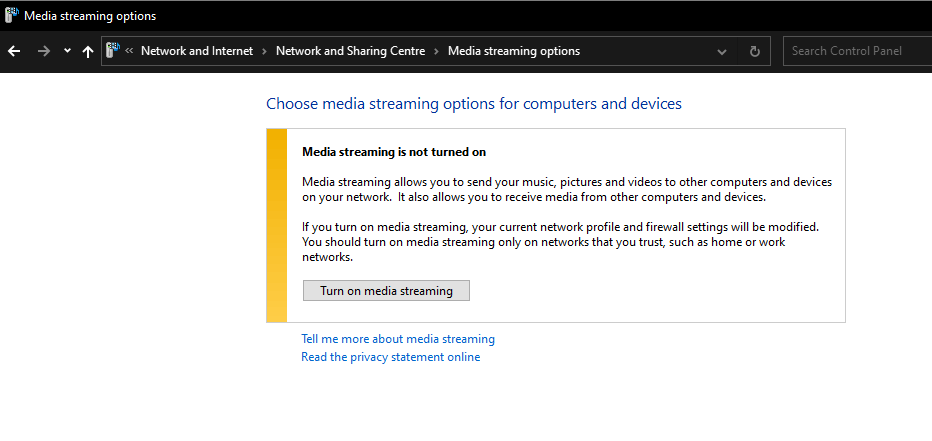Open the Network and Internet breadcrumb
932x441 pixels.
point(197,51)
